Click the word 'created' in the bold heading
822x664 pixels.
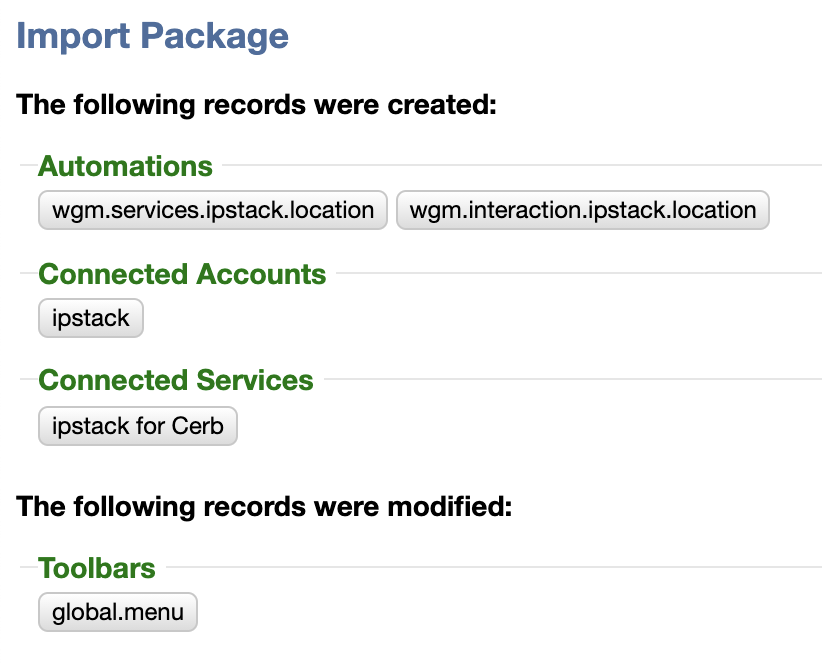pos(441,104)
